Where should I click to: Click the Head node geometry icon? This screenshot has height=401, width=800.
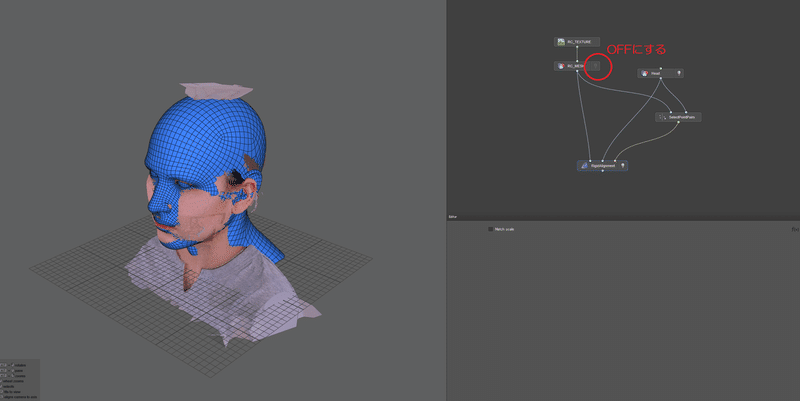pyautogui.click(x=644, y=73)
